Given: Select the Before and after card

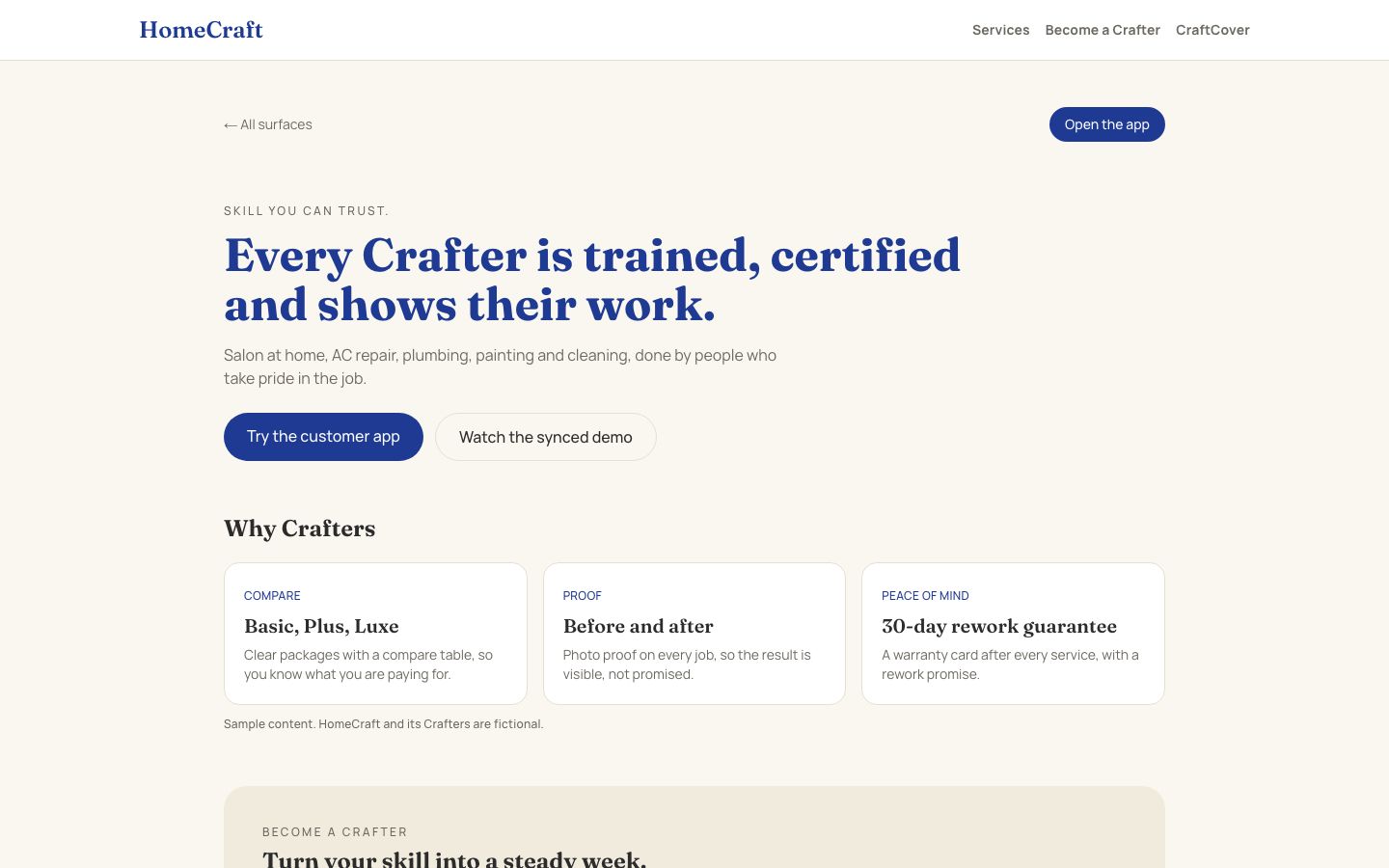Looking at the screenshot, I should [694, 634].
